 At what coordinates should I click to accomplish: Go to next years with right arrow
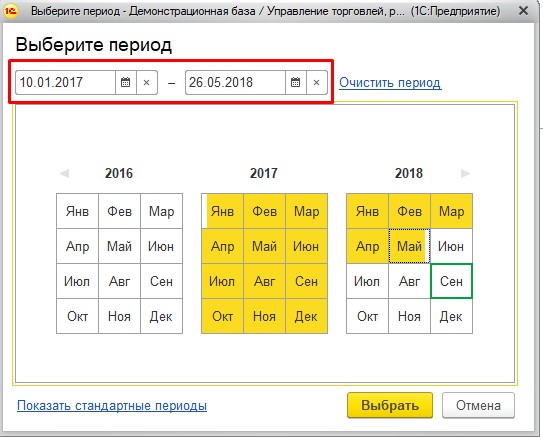tap(465, 173)
